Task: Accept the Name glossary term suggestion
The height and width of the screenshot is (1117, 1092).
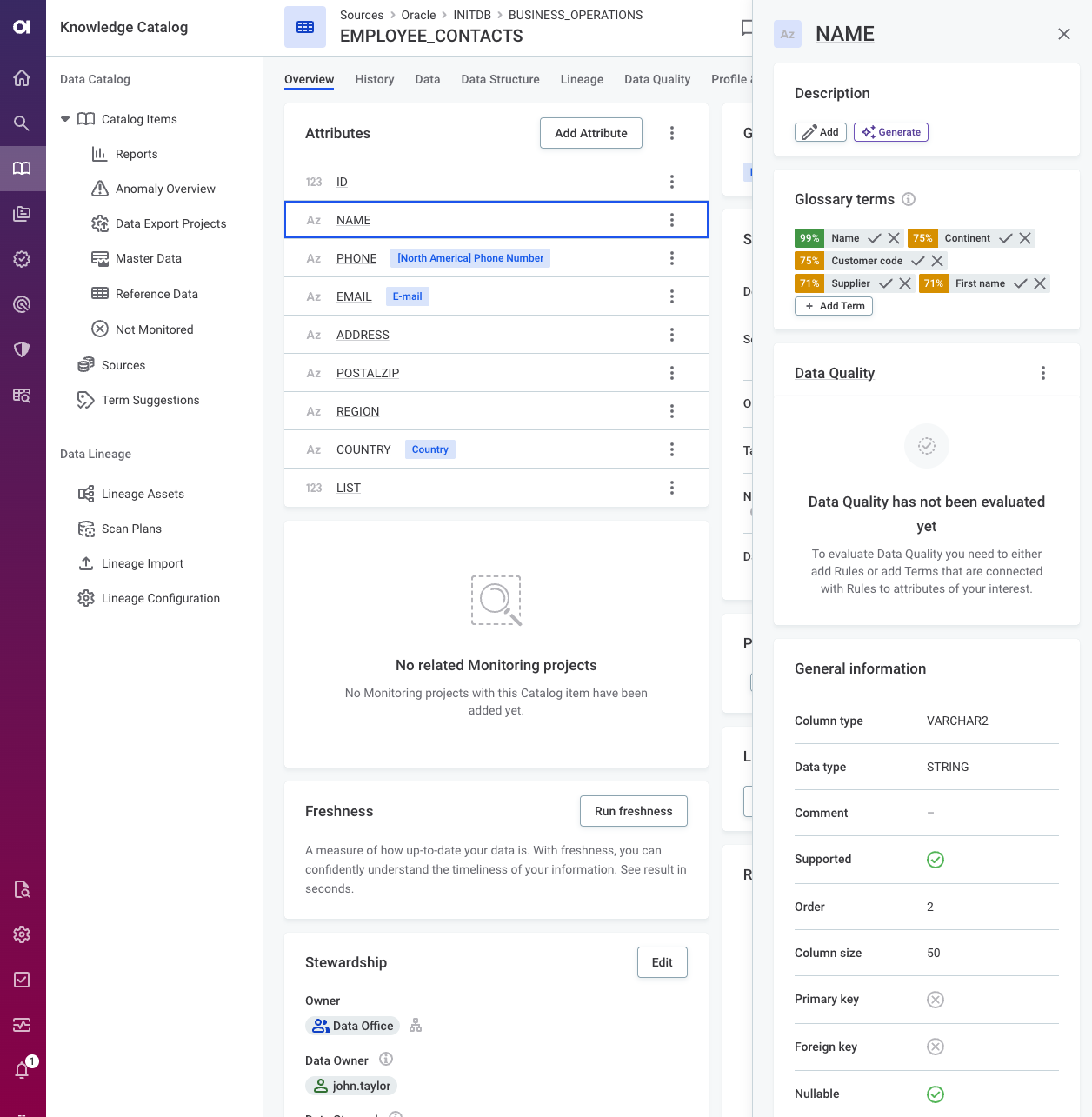Action: tap(876, 237)
